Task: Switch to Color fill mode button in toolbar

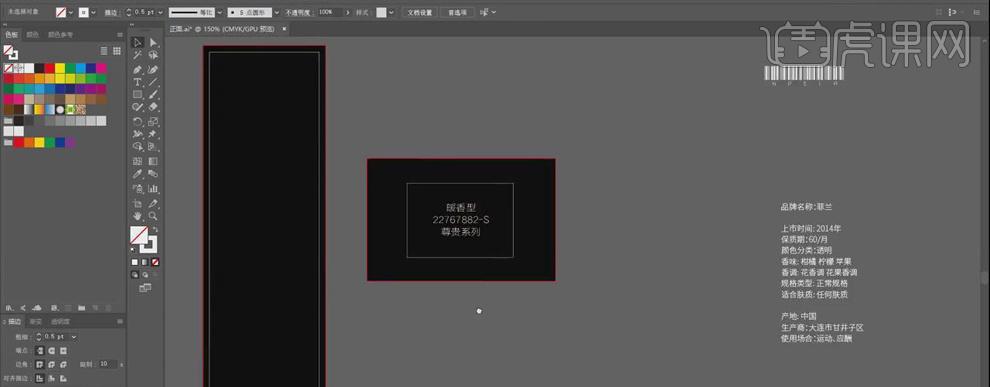Action: click(x=134, y=261)
